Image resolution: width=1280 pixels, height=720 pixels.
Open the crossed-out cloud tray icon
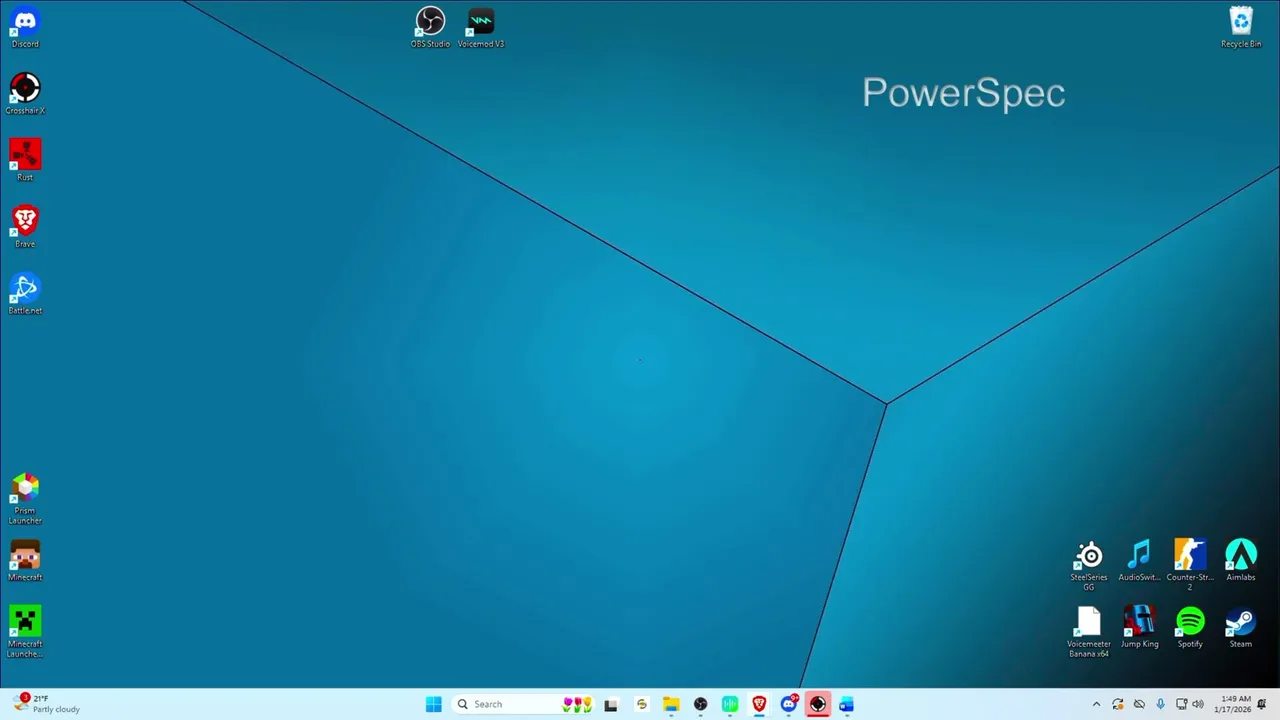click(x=1139, y=704)
